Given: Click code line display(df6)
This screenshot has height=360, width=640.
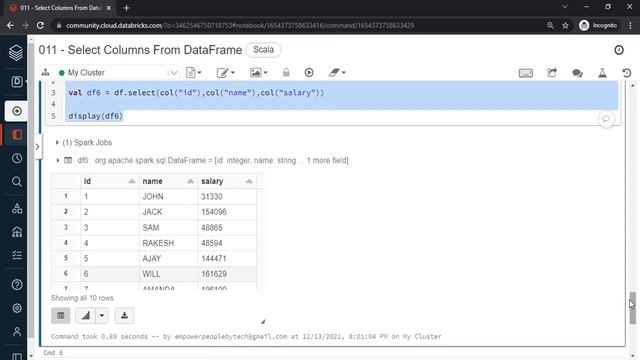Looking at the screenshot, I should pyautogui.click(x=96, y=116).
